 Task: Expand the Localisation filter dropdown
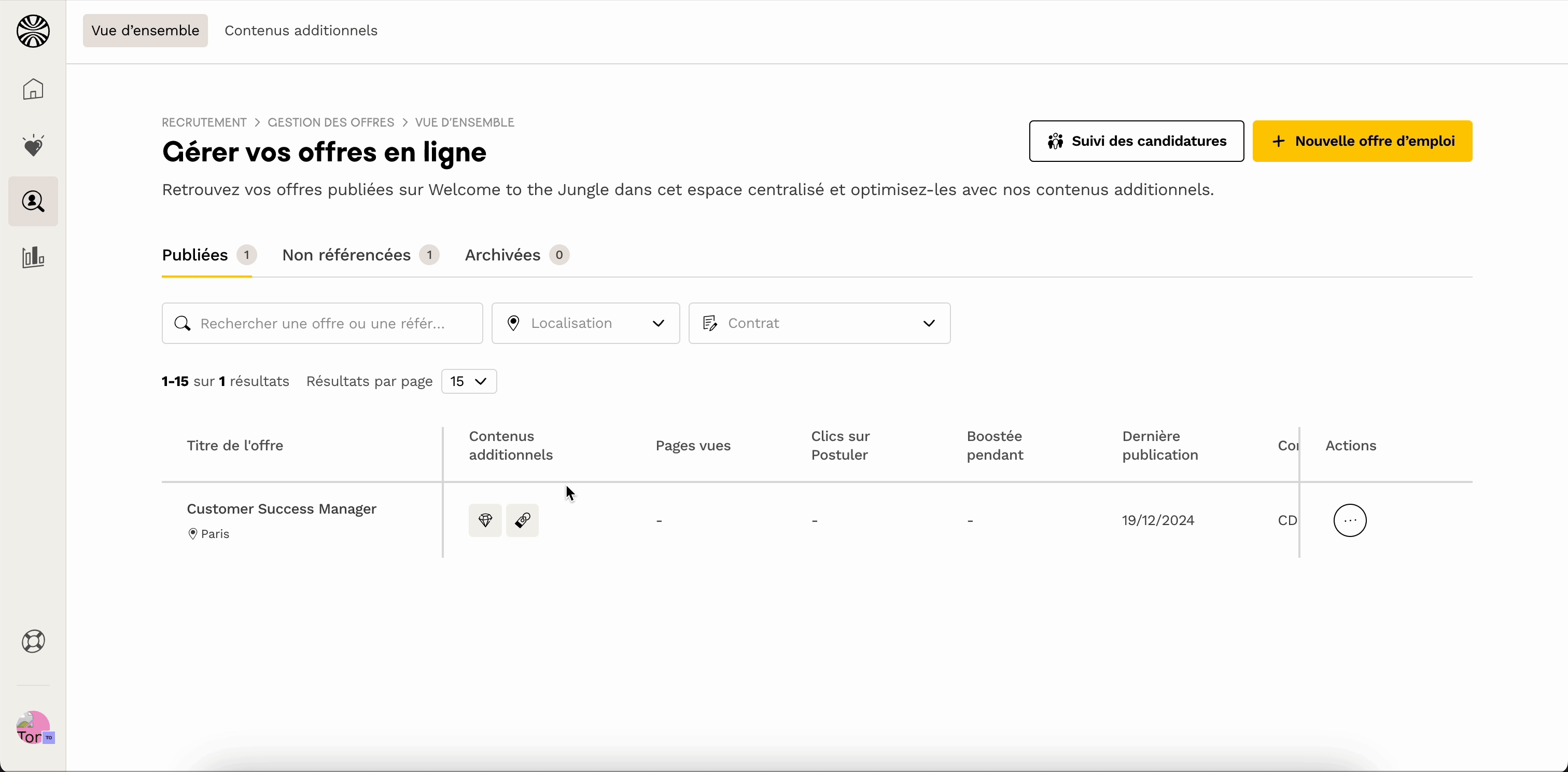(585, 323)
